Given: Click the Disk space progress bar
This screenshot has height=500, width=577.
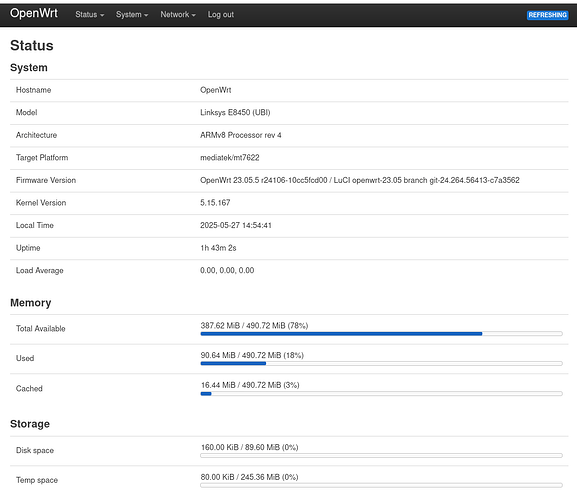Looking at the screenshot, I should (x=381, y=455).
